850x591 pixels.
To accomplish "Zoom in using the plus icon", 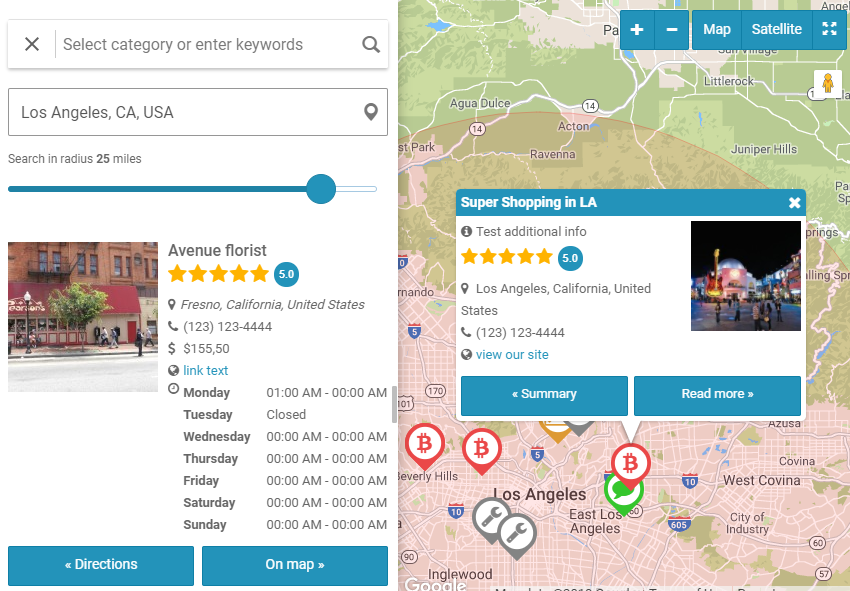I will pyautogui.click(x=637, y=30).
